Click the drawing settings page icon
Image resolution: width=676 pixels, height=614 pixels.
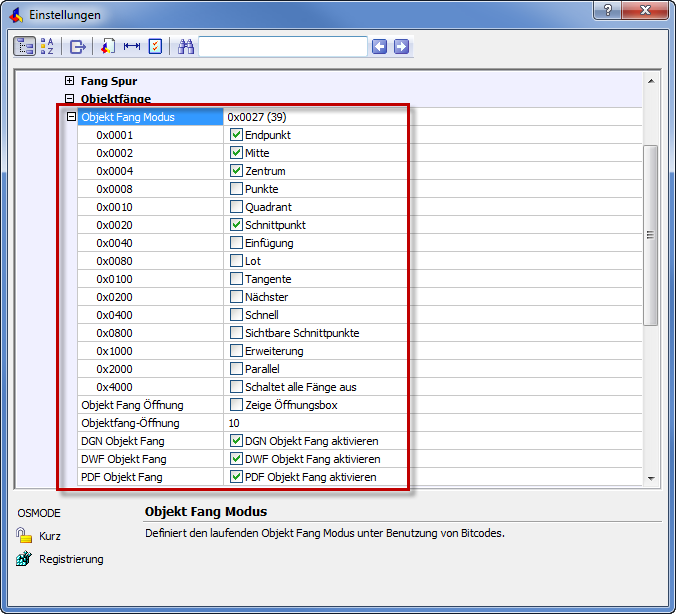pos(107,46)
